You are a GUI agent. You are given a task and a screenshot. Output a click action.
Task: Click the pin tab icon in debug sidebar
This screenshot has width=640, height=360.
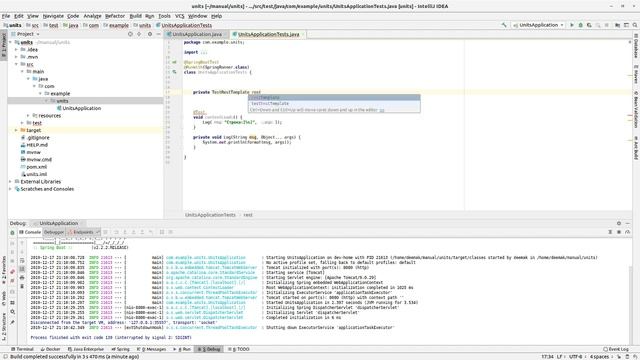coord(12,322)
